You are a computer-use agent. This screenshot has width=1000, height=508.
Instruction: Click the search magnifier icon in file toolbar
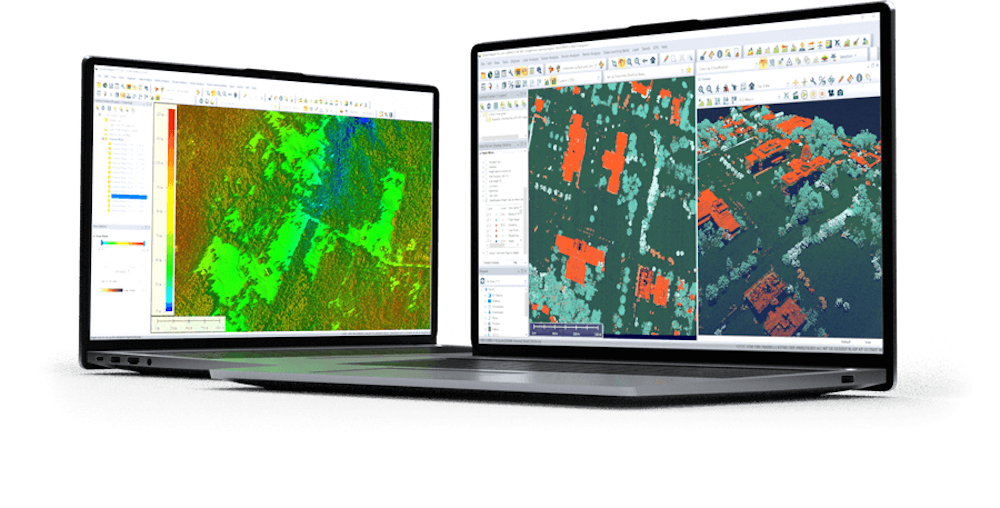(x=539, y=70)
